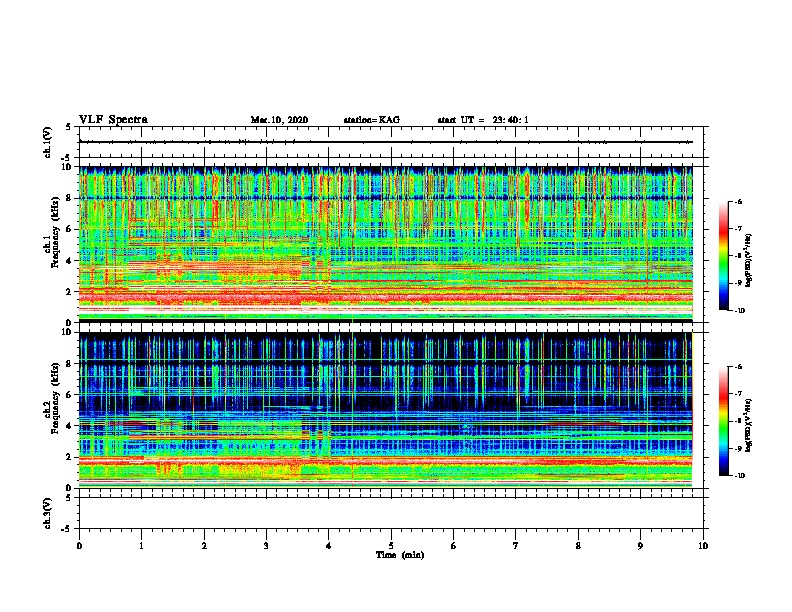
Task: Click the "6" kHz tick on ch.2 axis
Action: [70, 395]
